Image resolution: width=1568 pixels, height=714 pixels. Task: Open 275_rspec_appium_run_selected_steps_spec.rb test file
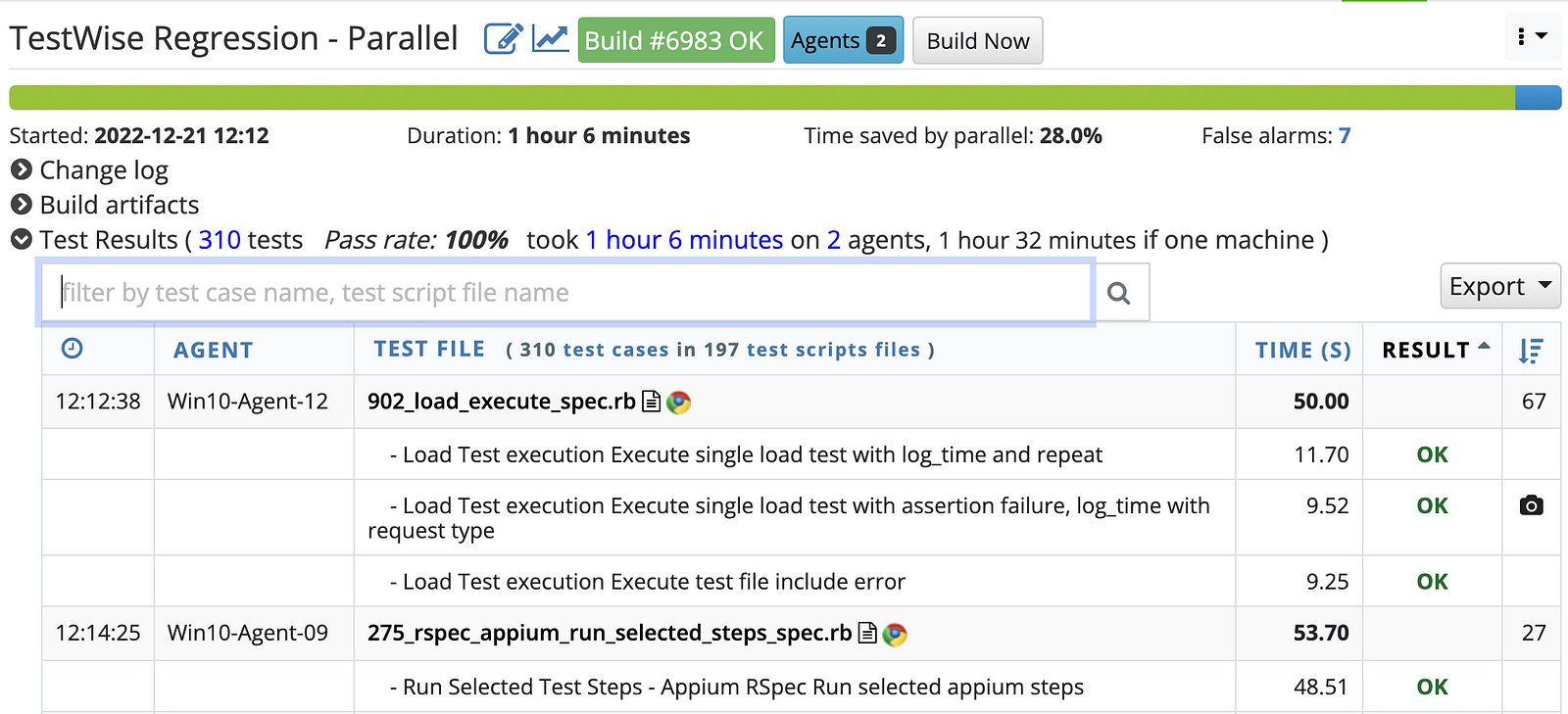[610, 634]
